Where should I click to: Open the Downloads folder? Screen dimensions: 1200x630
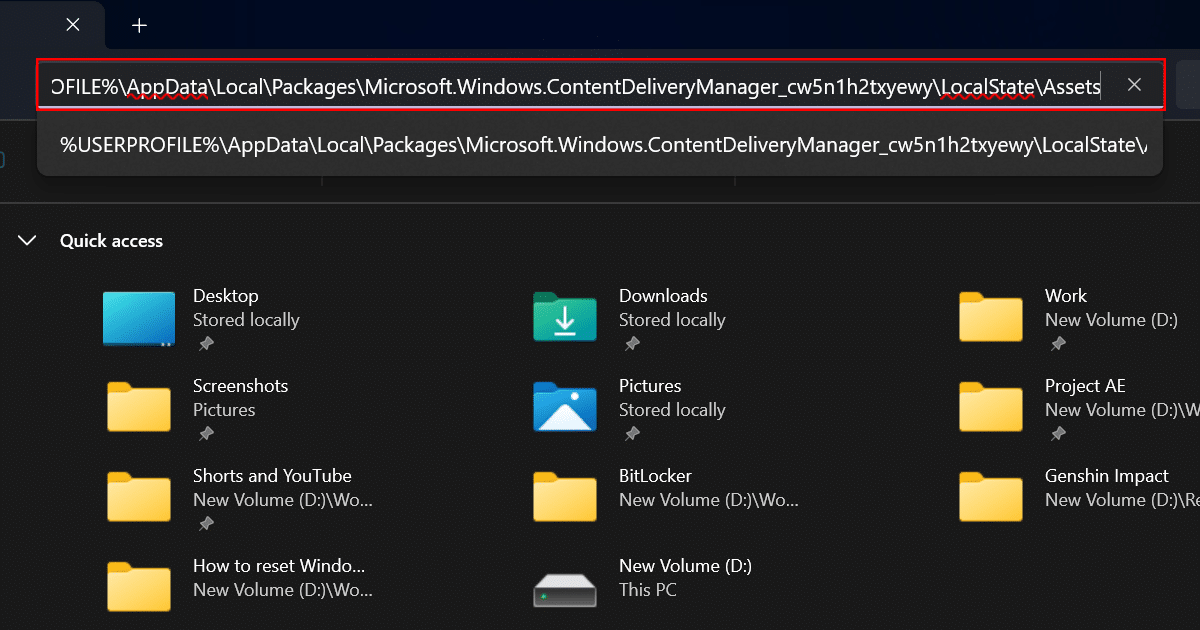[663, 295]
